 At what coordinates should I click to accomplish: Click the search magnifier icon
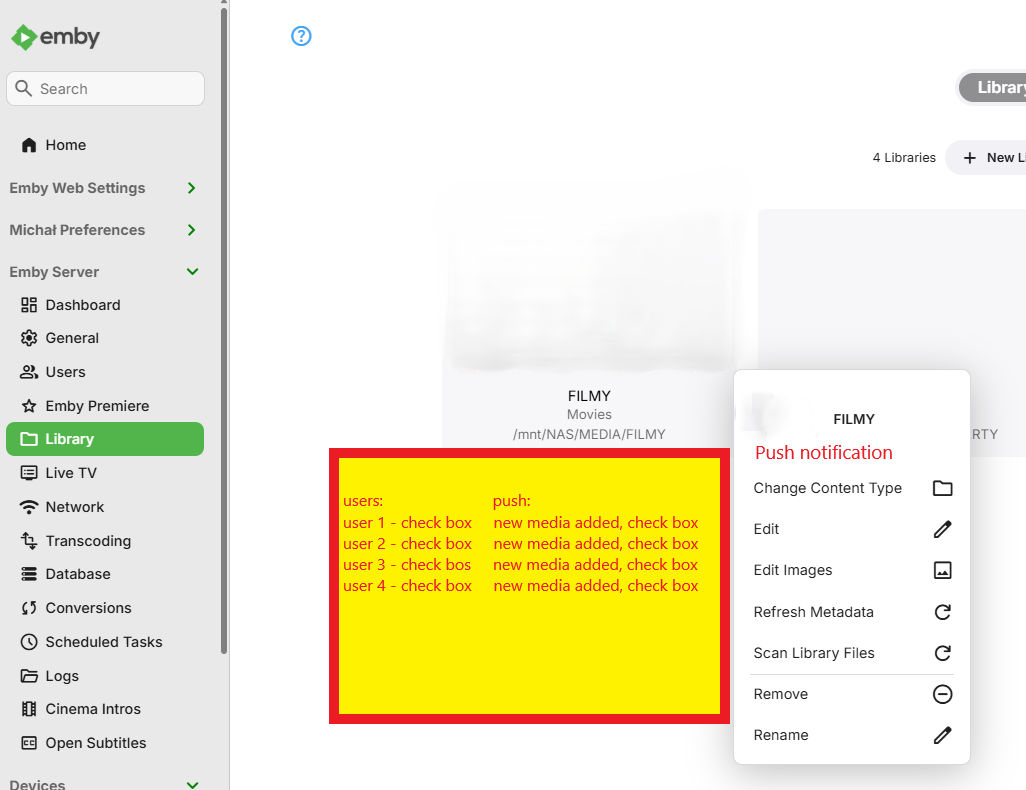point(24,88)
